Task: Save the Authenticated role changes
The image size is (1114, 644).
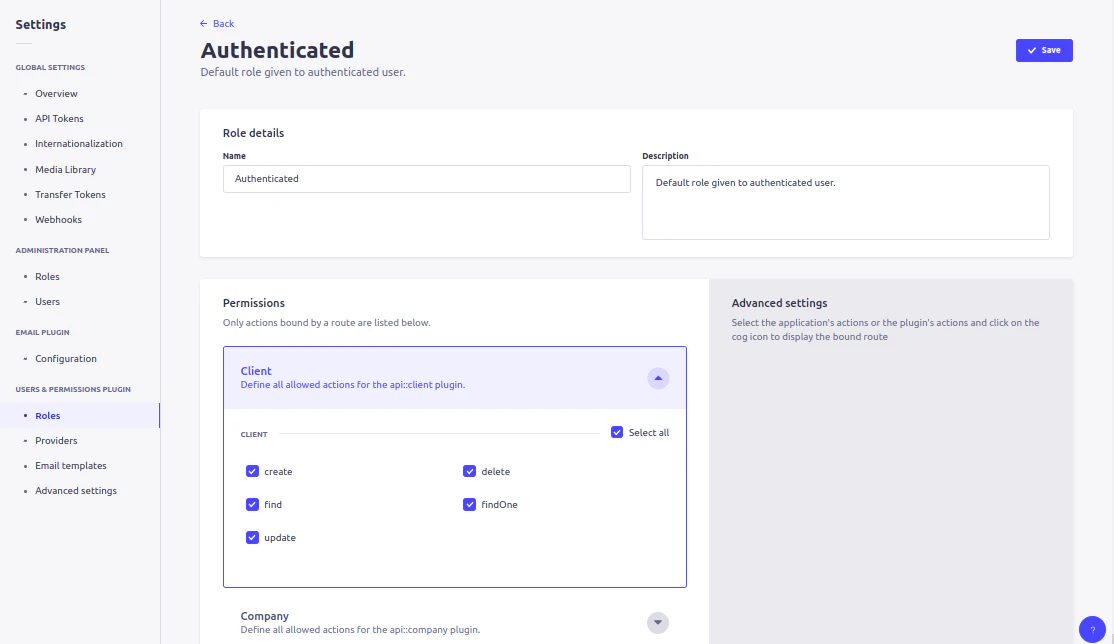Action: click(1044, 49)
